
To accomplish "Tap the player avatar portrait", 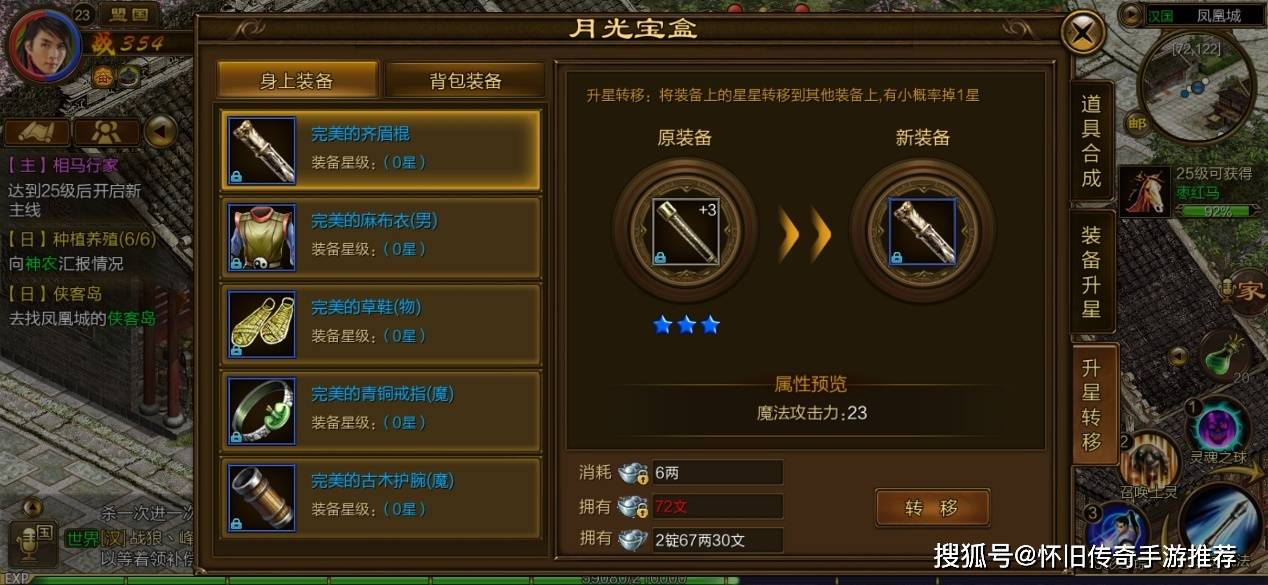I will (44, 46).
